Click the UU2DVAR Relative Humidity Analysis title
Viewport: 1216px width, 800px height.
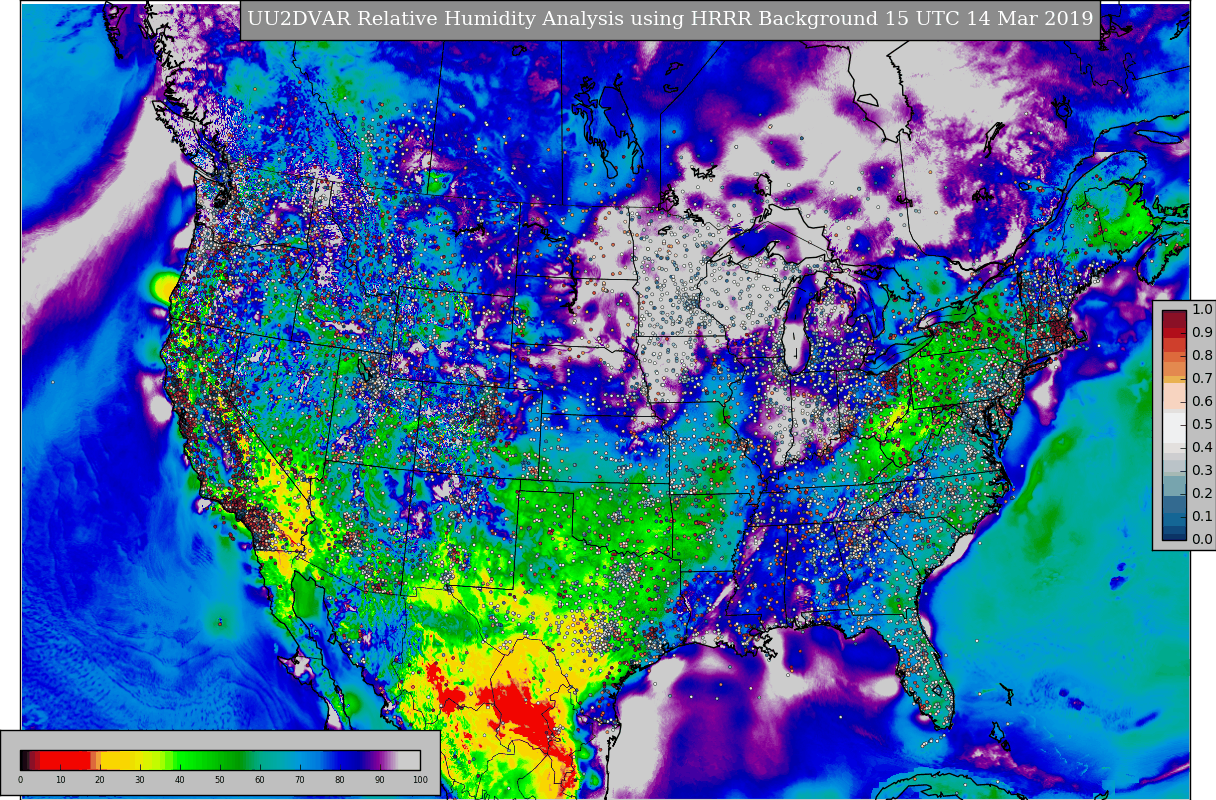(669, 19)
